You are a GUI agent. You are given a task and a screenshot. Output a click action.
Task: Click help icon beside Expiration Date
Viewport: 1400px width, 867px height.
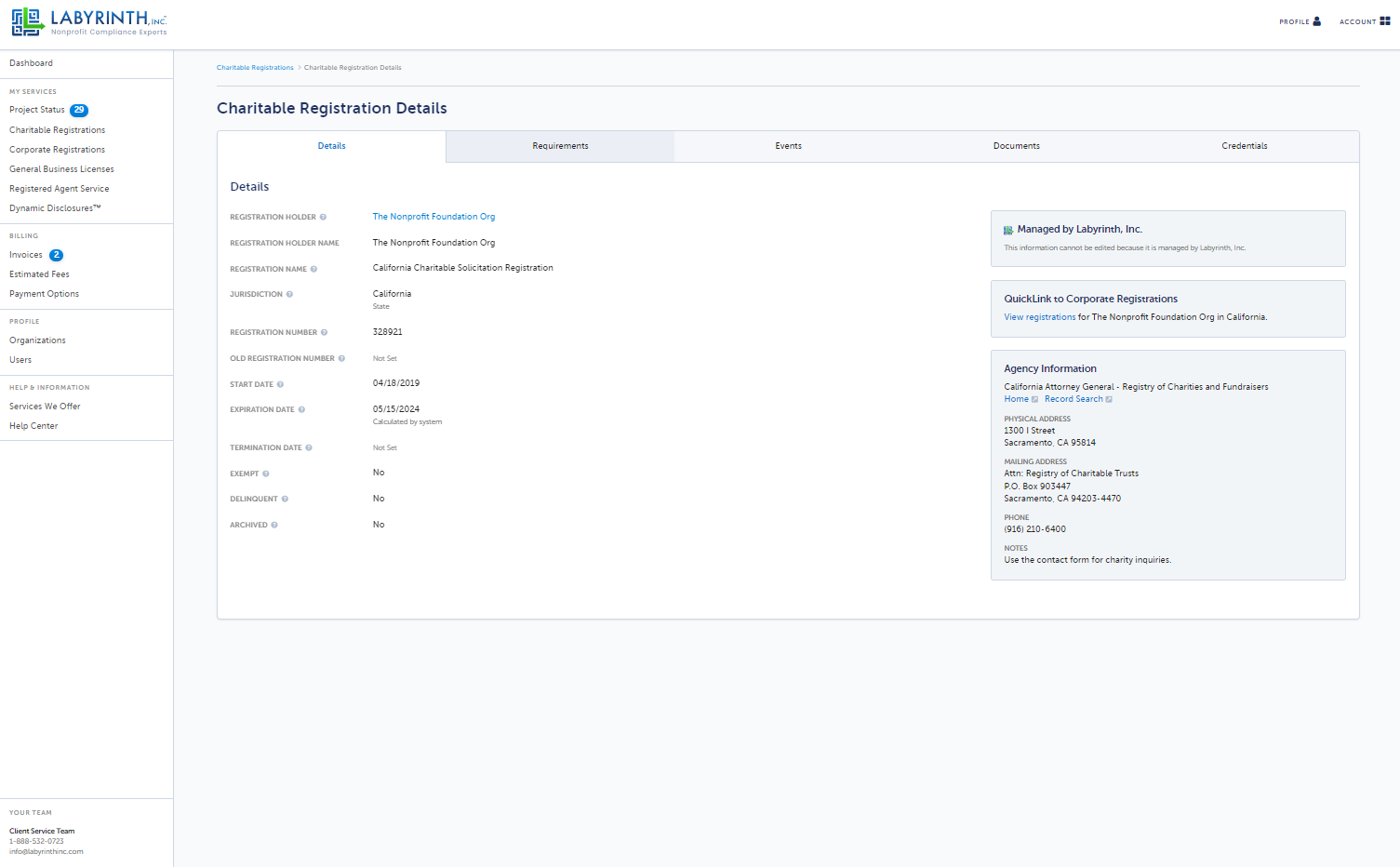click(x=301, y=409)
